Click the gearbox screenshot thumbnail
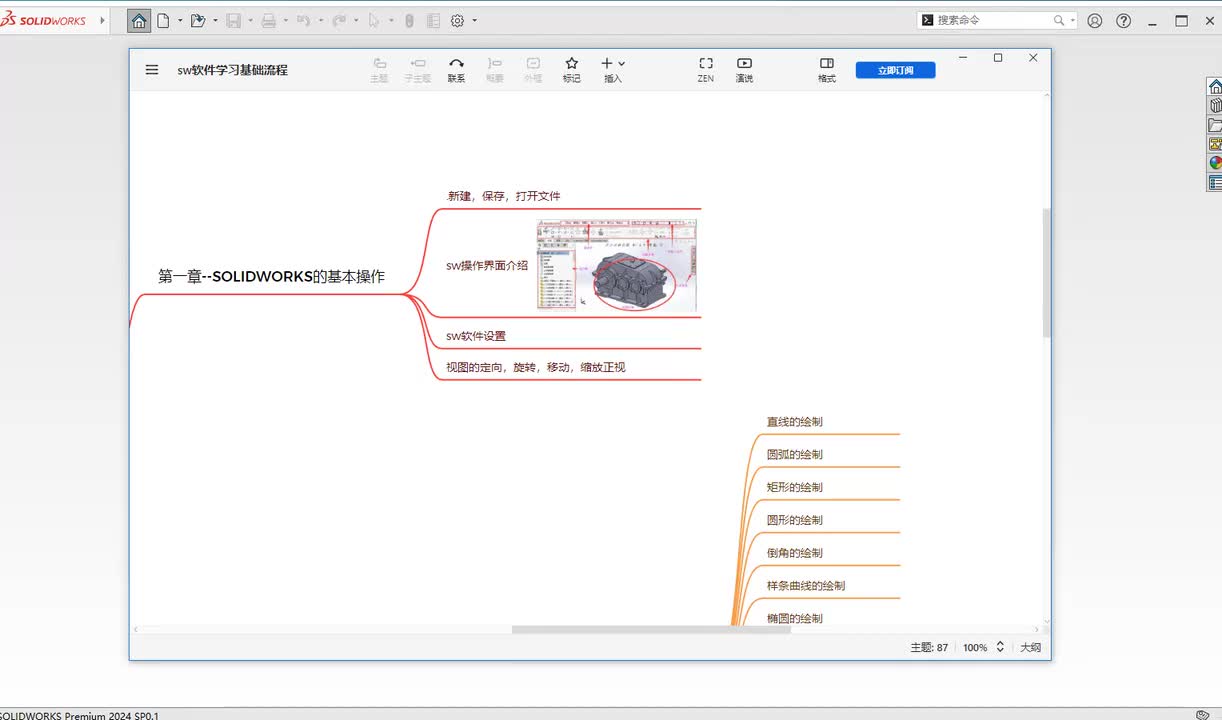 [x=617, y=265]
